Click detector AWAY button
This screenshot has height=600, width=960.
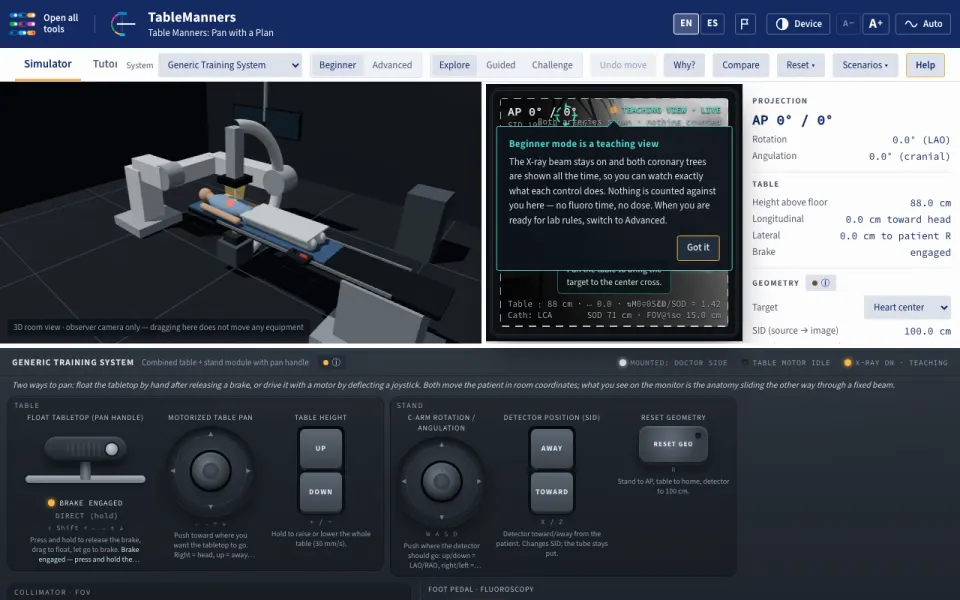(552, 448)
